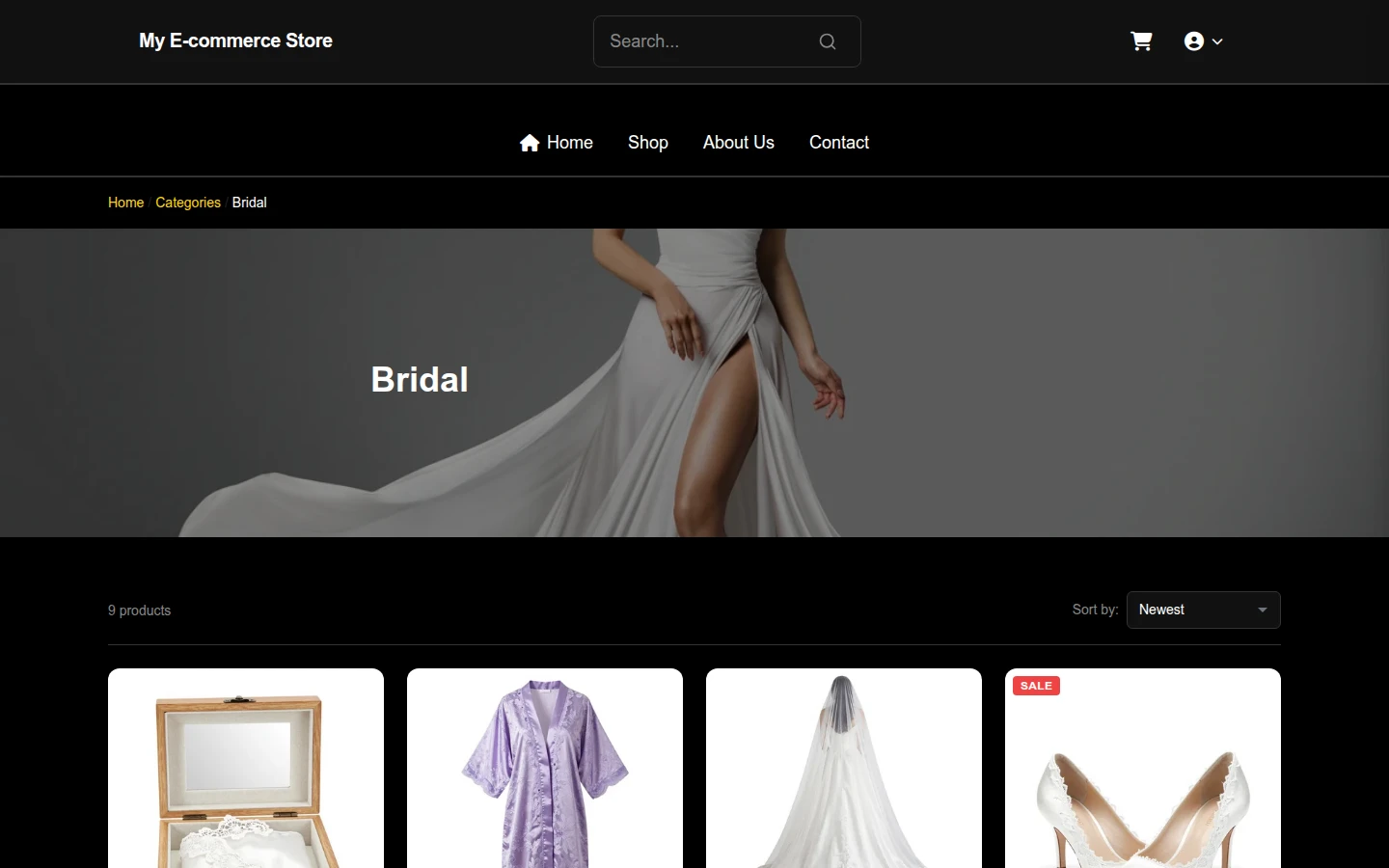View the bridal veil product card
This screenshot has height=868, width=1389.
[844, 769]
